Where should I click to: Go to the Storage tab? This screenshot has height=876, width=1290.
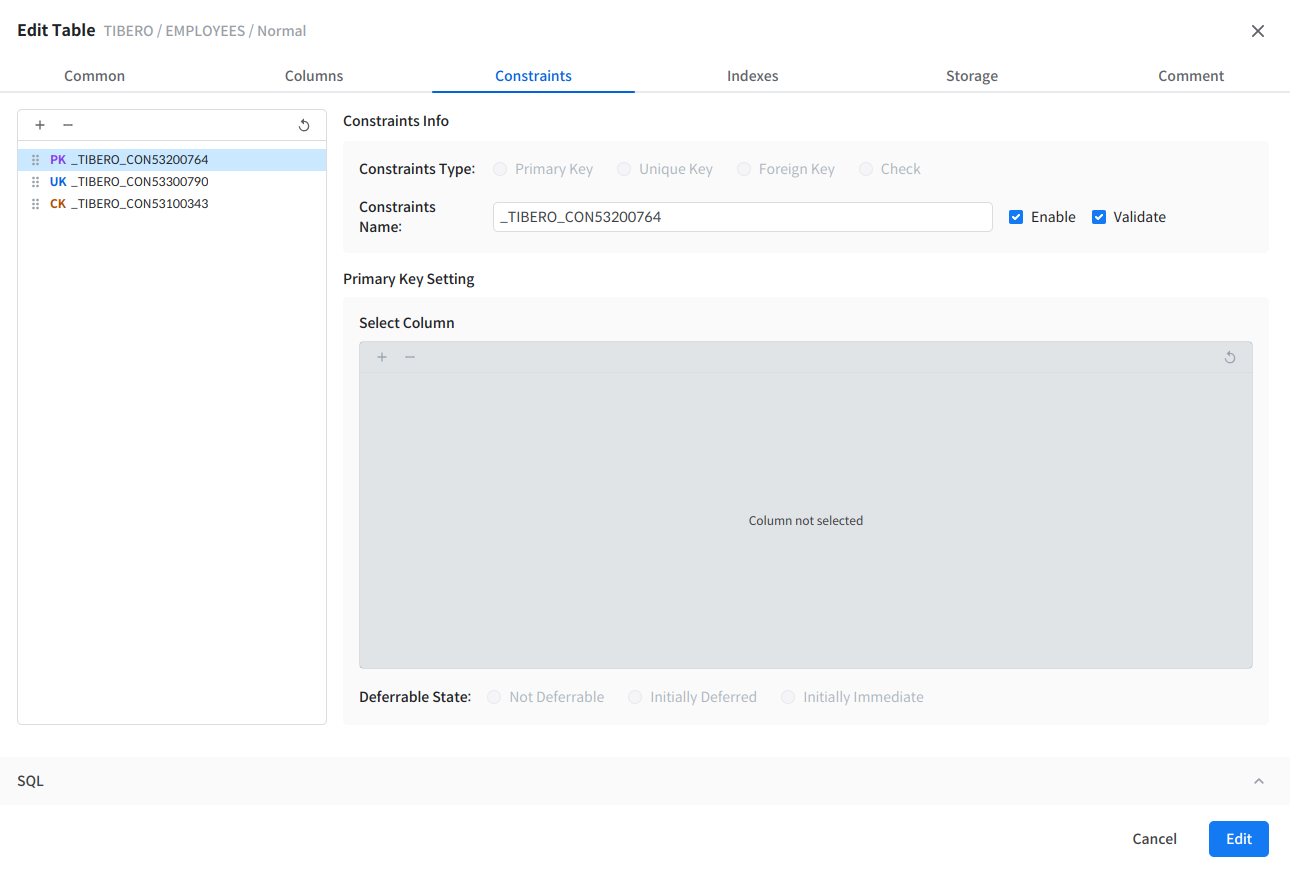(971, 76)
